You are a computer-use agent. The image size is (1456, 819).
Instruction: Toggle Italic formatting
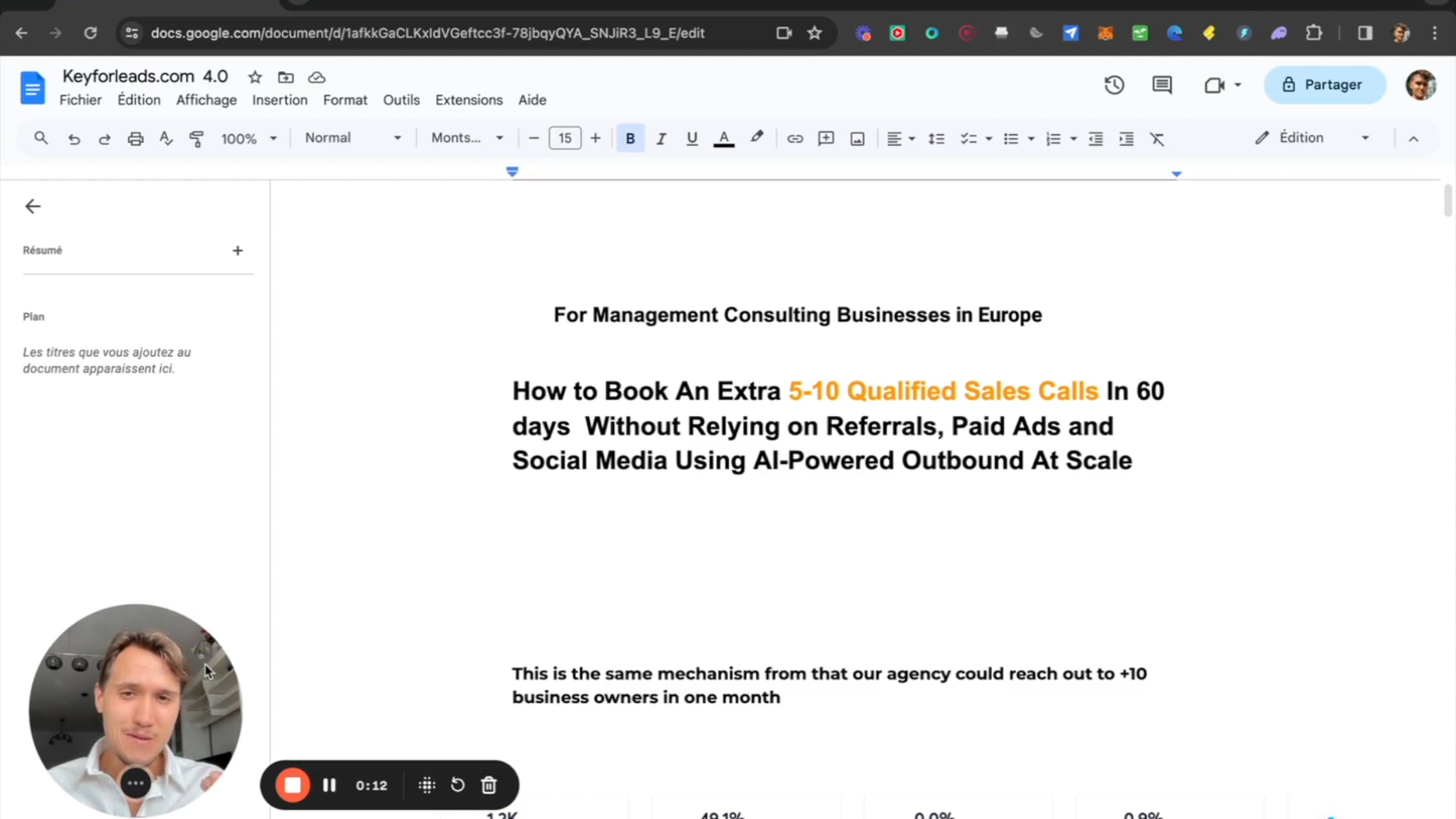661,139
